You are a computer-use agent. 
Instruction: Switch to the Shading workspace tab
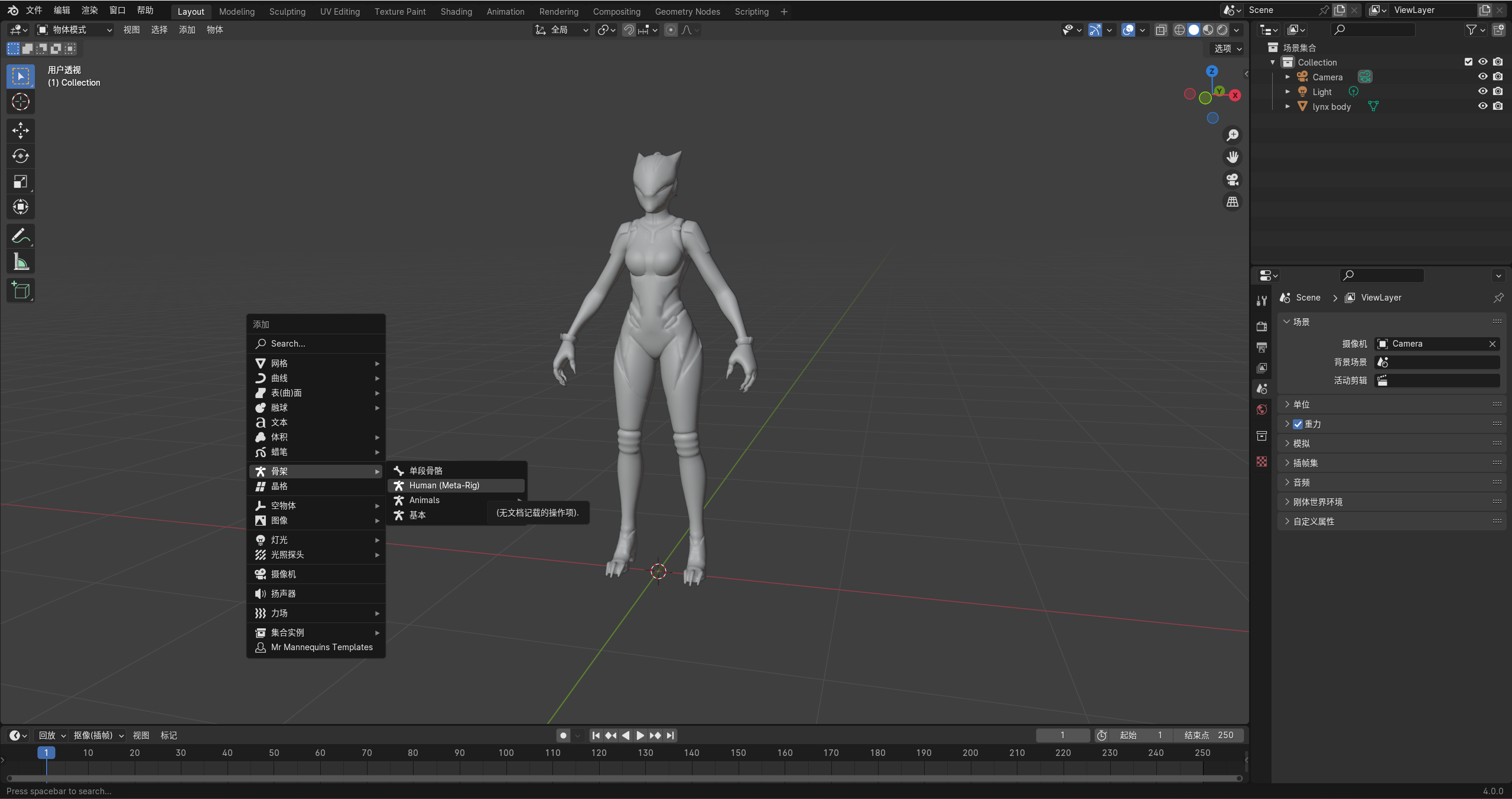click(x=456, y=11)
